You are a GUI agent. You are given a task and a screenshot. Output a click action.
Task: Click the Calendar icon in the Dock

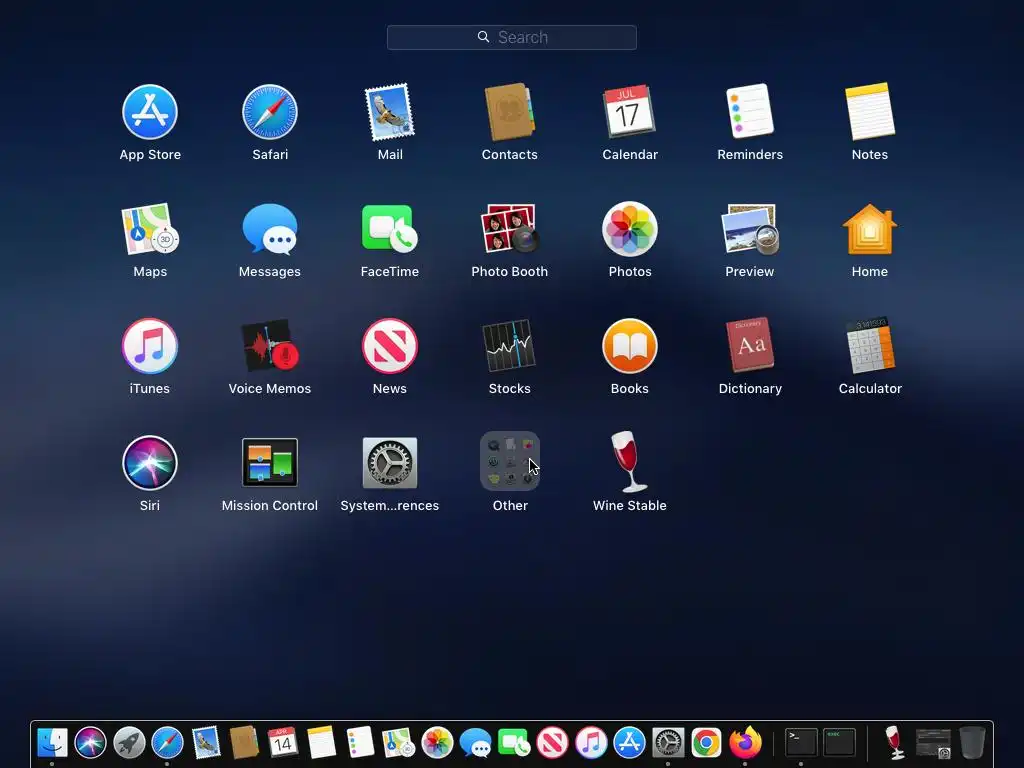(x=283, y=743)
